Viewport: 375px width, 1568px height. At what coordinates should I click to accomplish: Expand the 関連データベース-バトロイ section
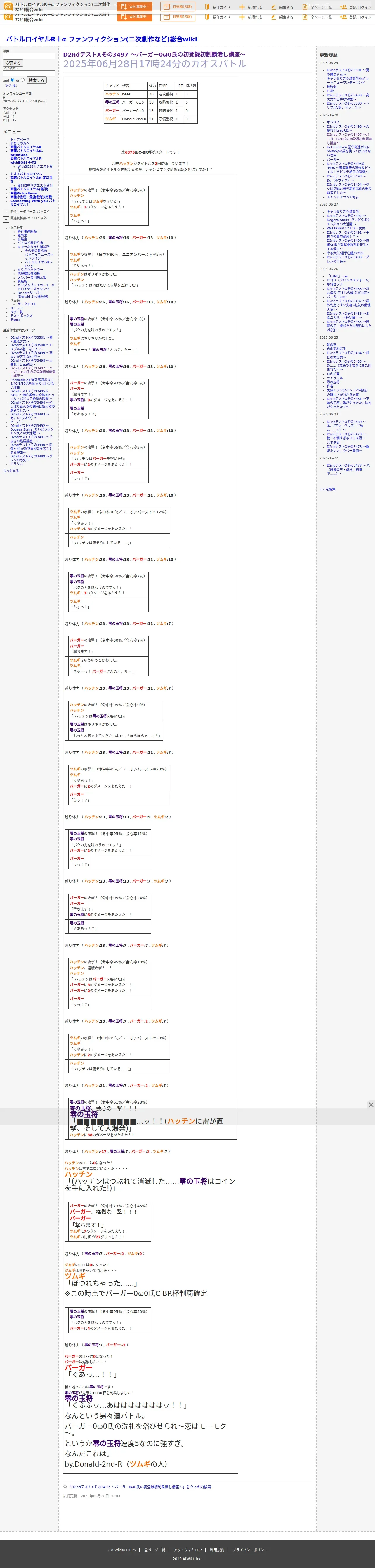tap(6, 213)
